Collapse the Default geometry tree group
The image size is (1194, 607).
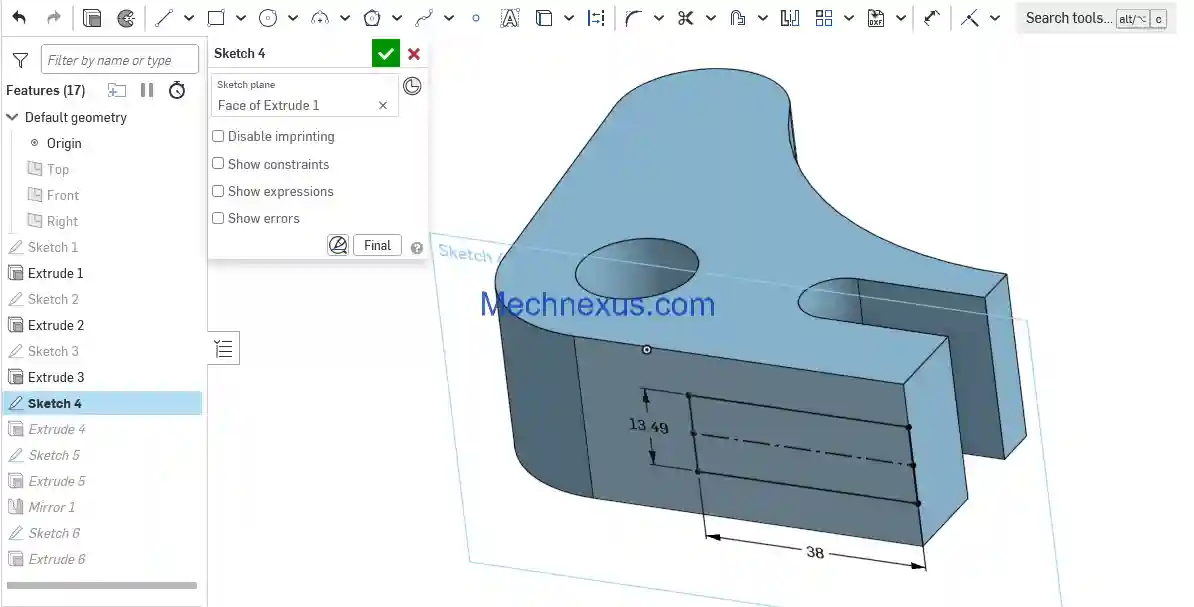point(13,117)
